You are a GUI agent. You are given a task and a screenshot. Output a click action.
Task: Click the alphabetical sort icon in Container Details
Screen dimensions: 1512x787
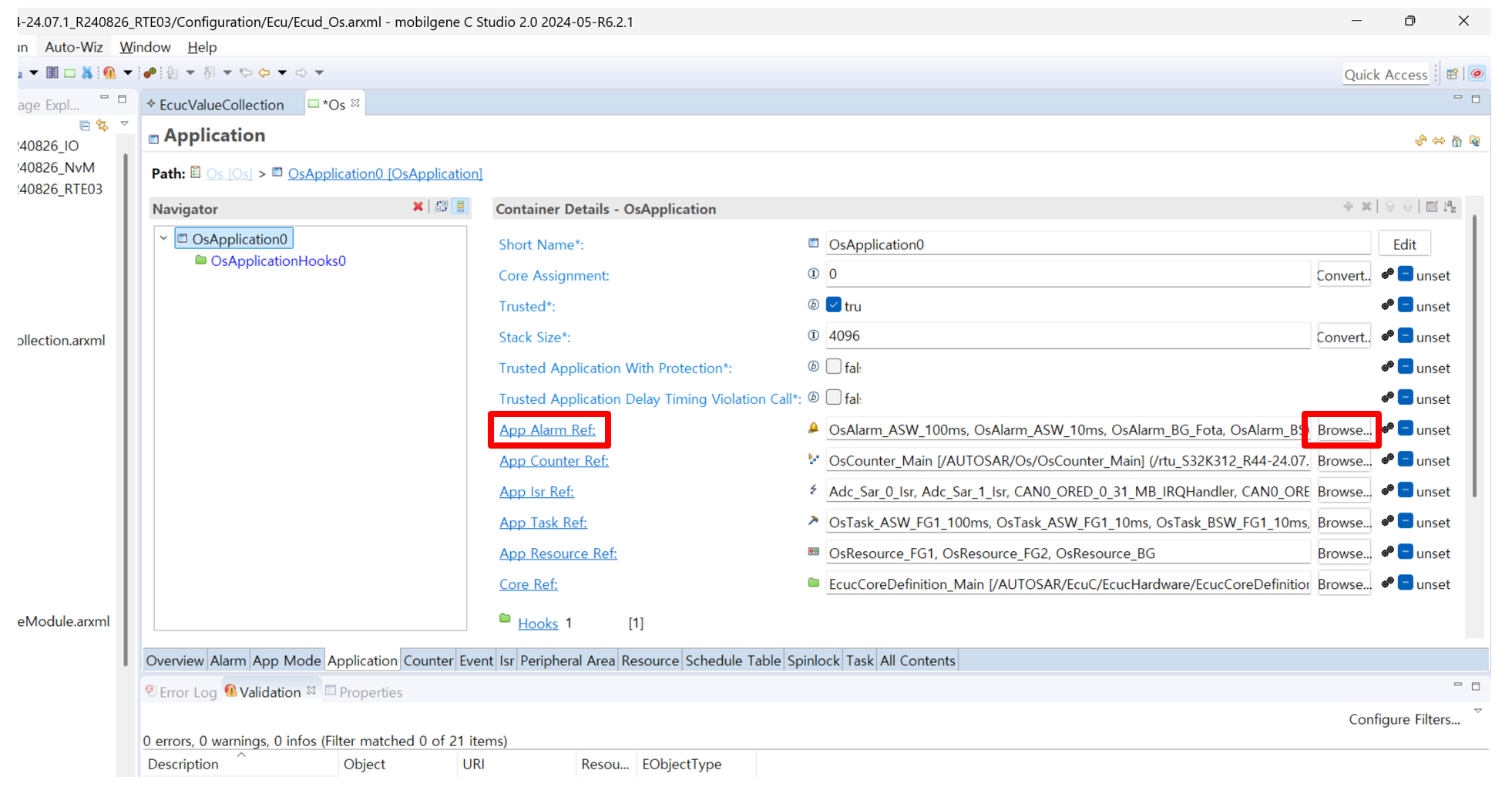pos(1450,207)
